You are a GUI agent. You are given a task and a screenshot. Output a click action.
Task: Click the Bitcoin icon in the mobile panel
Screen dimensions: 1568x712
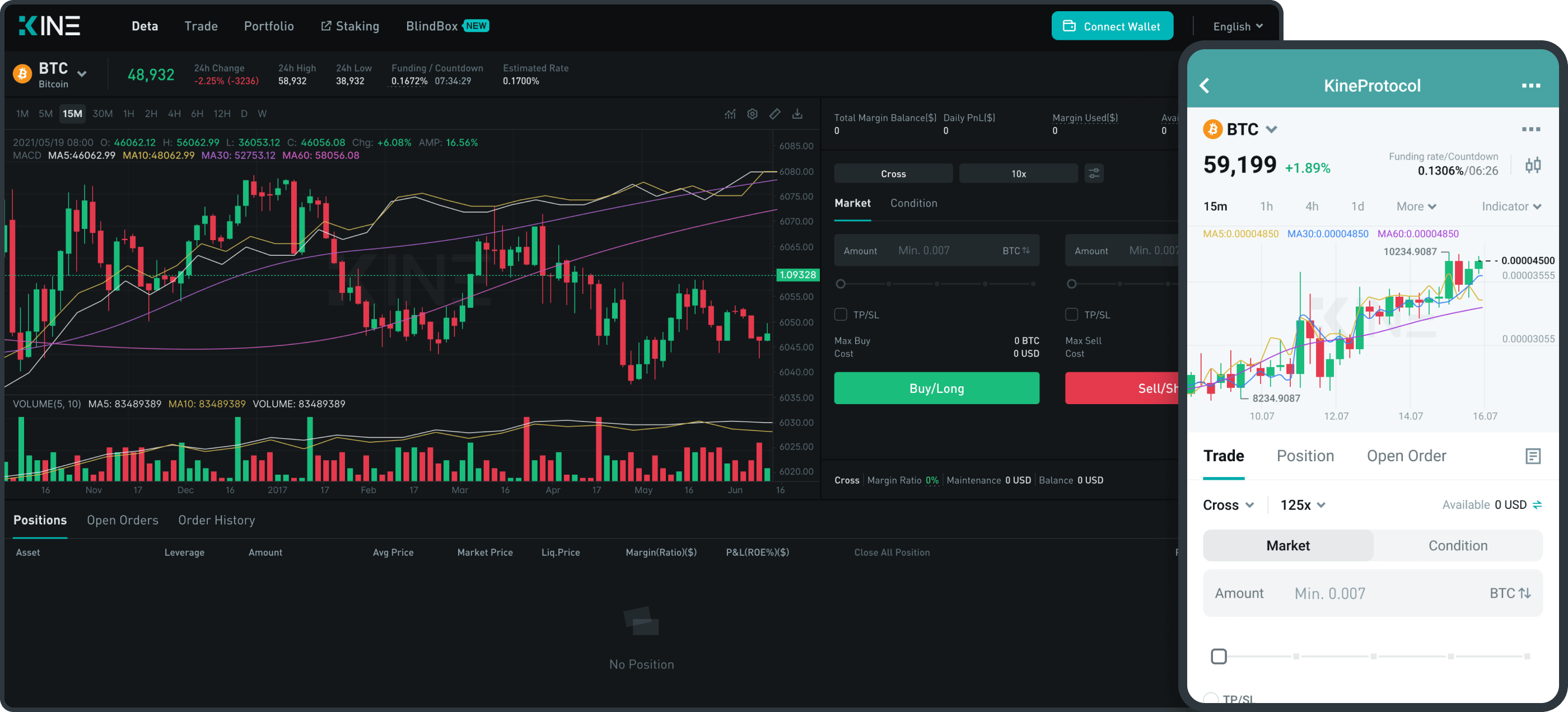(1212, 129)
